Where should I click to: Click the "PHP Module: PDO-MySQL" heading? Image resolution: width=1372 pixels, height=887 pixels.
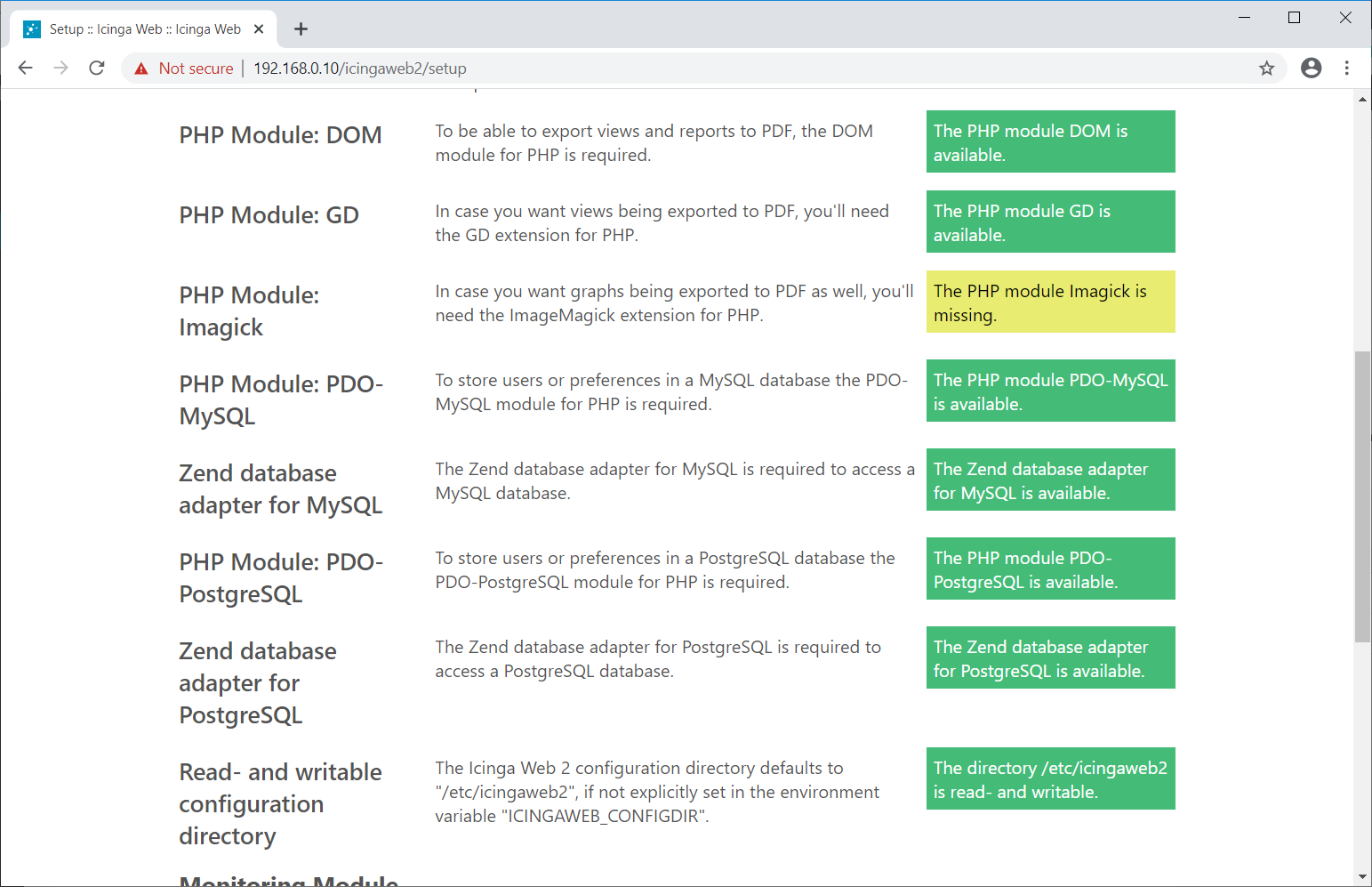281,400
